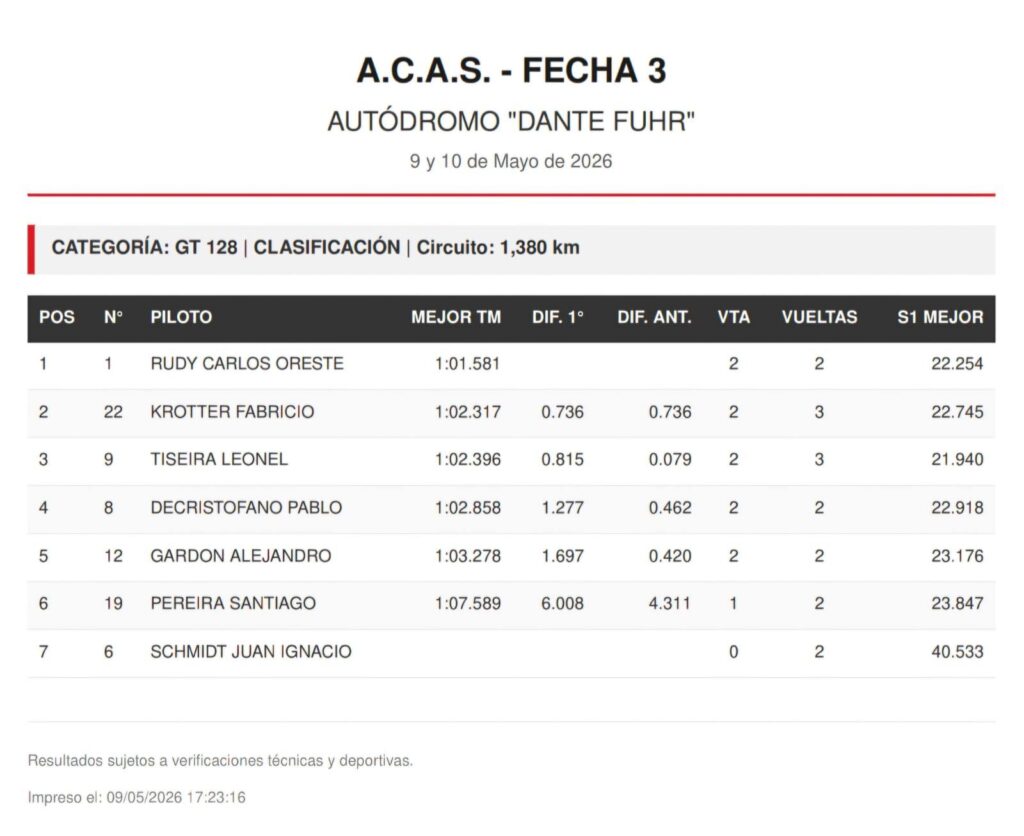Image resolution: width=1024 pixels, height=836 pixels.
Task: Click best time 1:01.581
Action: click(x=468, y=364)
